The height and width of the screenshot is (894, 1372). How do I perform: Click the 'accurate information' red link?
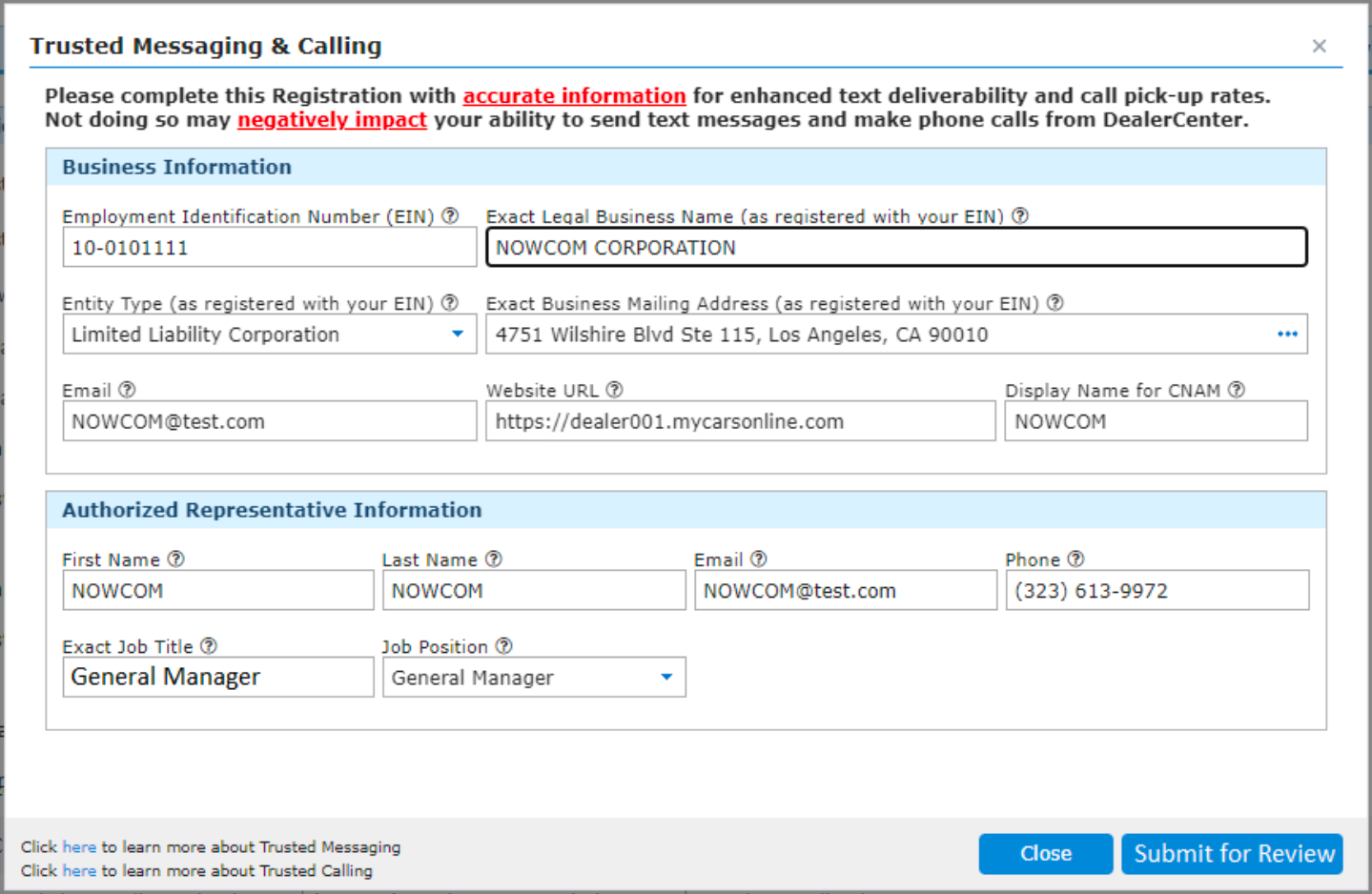(574, 96)
